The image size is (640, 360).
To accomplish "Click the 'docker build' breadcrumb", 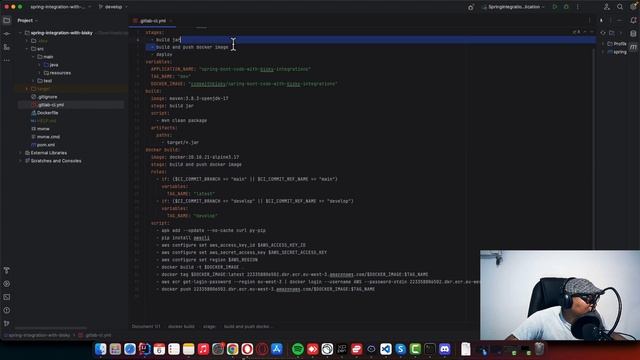I will pos(181,327).
